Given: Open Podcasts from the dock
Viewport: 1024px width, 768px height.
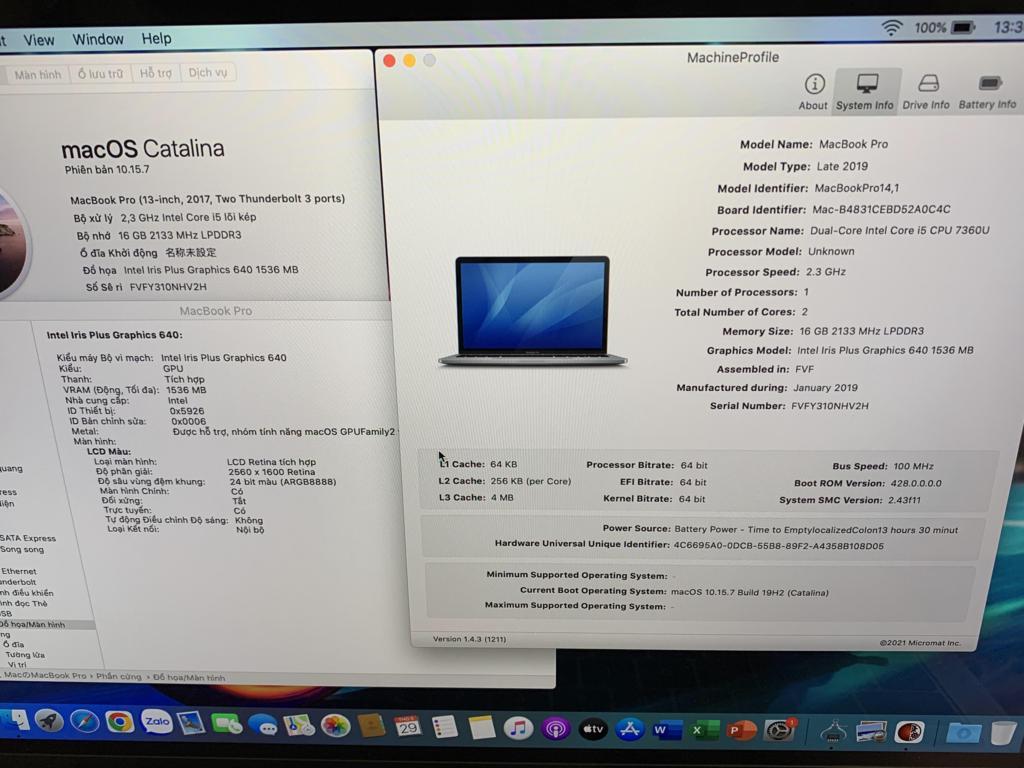Looking at the screenshot, I should coord(556,729).
